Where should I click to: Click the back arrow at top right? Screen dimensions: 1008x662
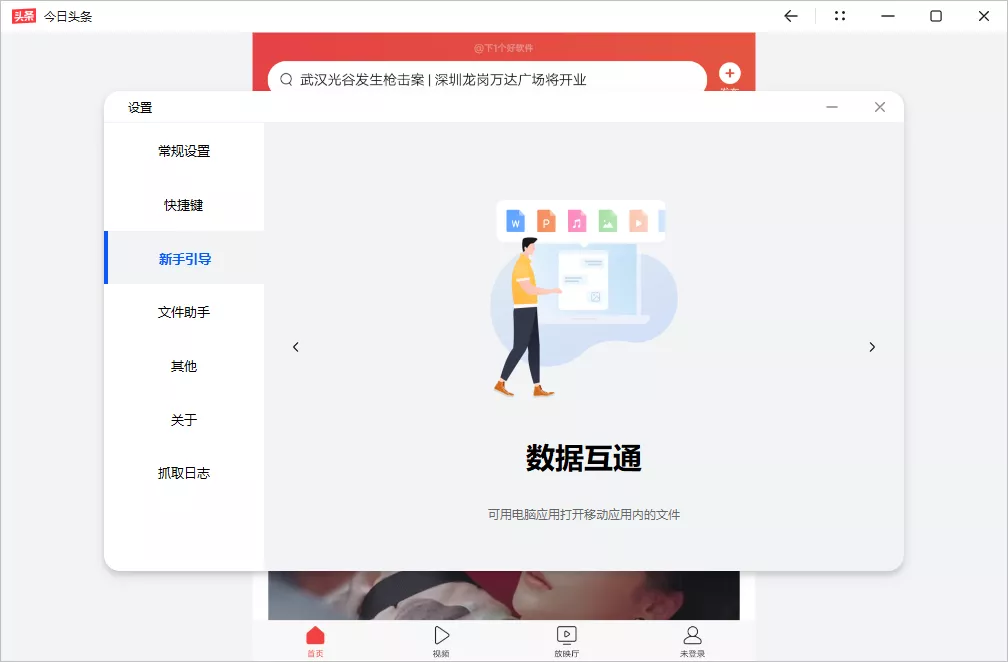tap(790, 16)
